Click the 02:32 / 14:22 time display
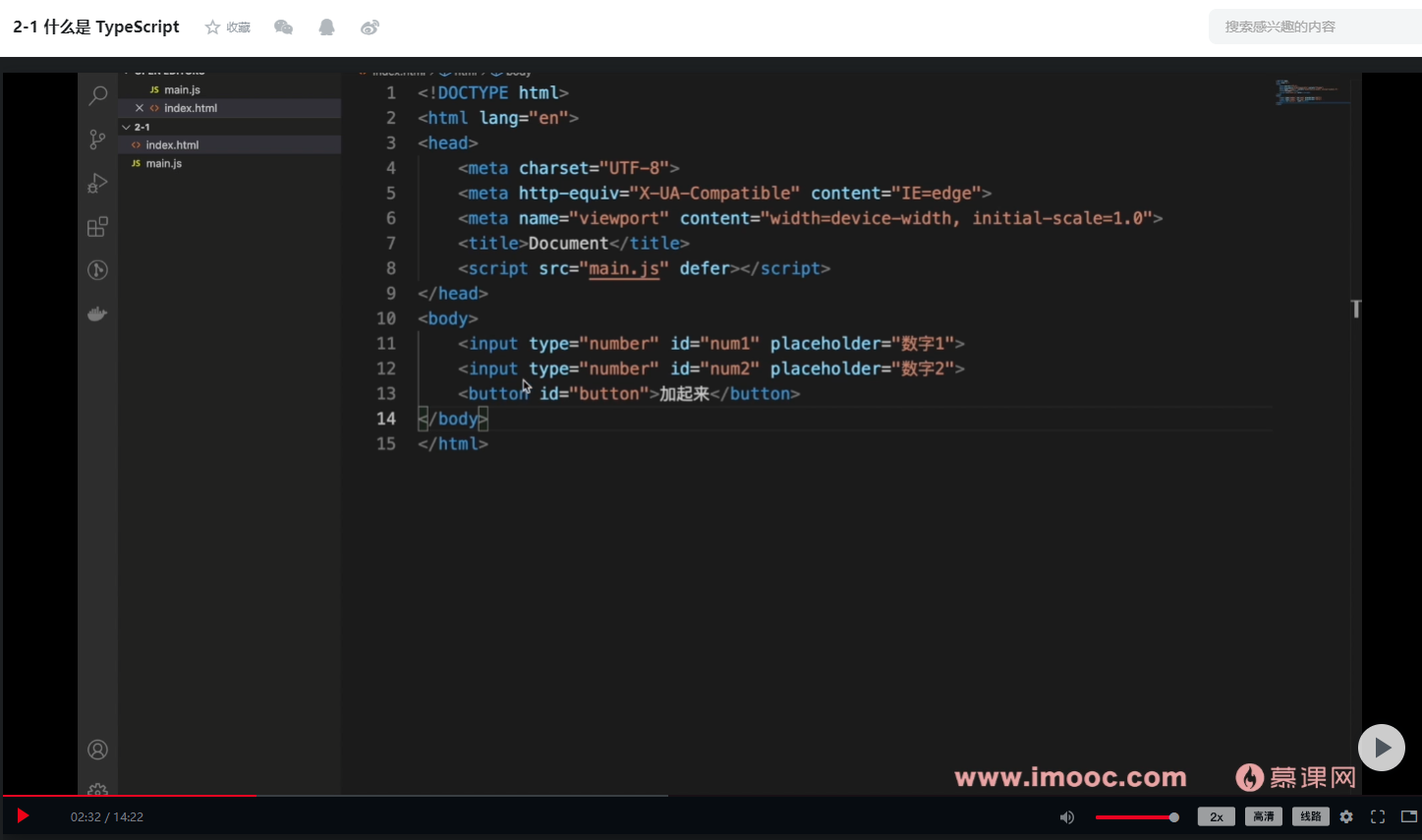The height and width of the screenshot is (840, 1422). 107,816
